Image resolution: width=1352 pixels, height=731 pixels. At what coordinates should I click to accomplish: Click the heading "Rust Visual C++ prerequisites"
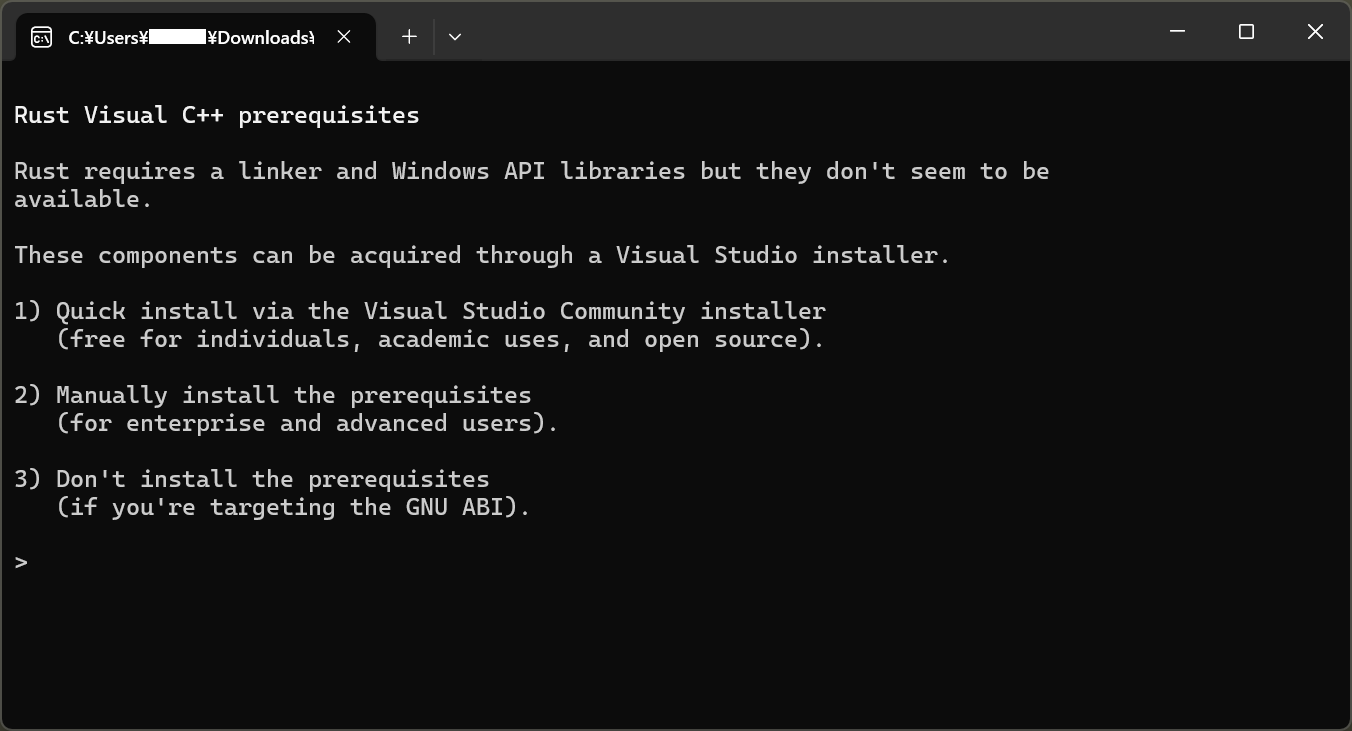pyautogui.click(x=217, y=115)
